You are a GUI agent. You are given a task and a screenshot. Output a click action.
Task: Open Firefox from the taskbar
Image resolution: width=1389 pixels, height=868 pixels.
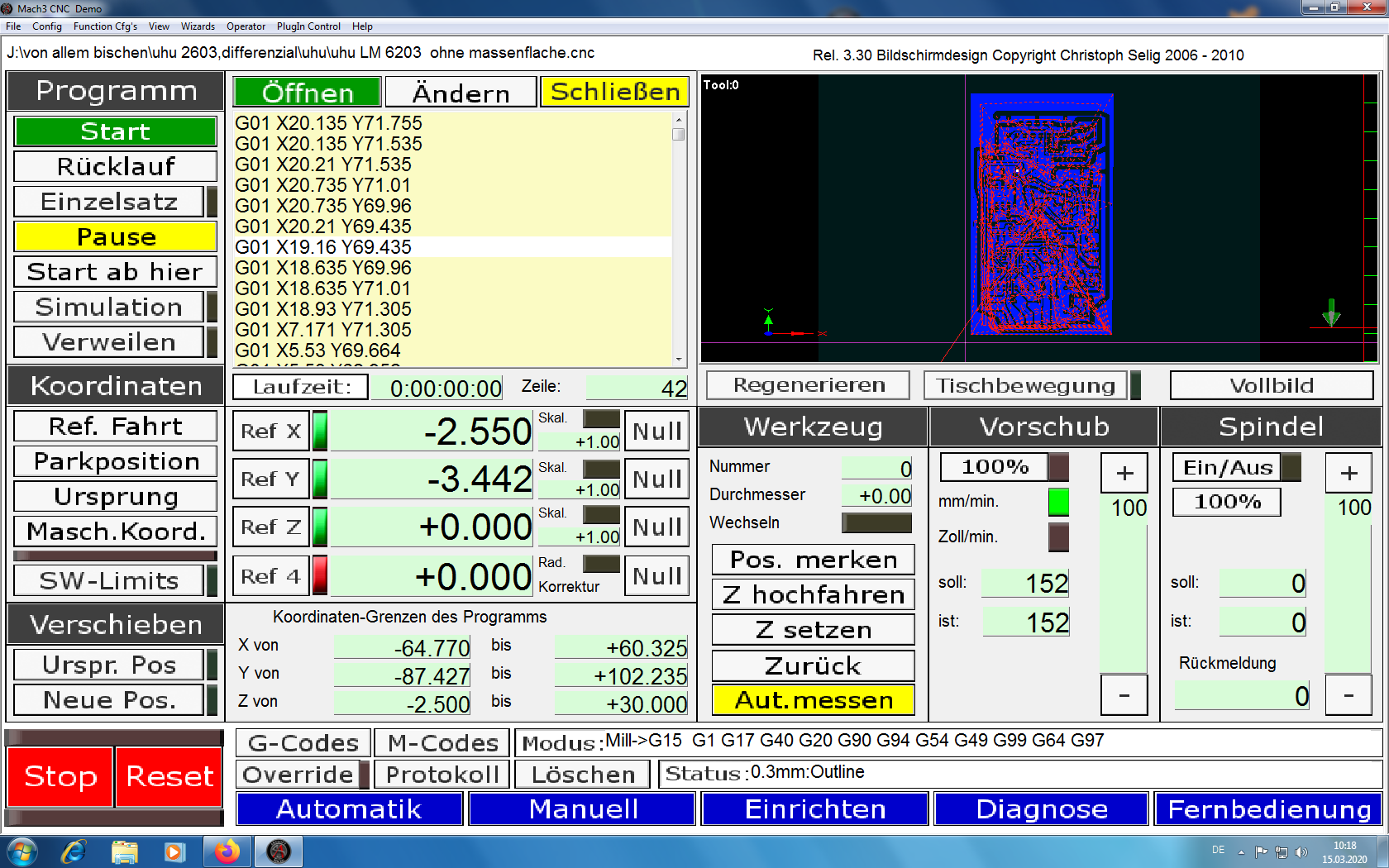click(x=227, y=851)
